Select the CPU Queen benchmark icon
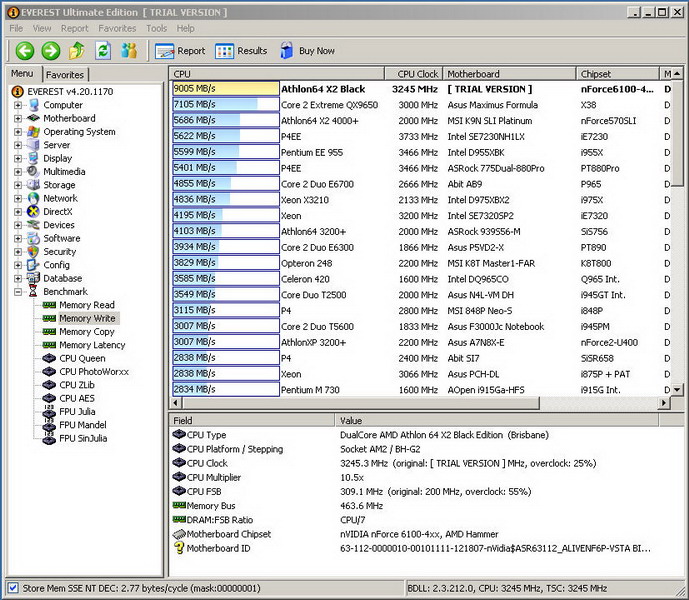 (x=49, y=358)
